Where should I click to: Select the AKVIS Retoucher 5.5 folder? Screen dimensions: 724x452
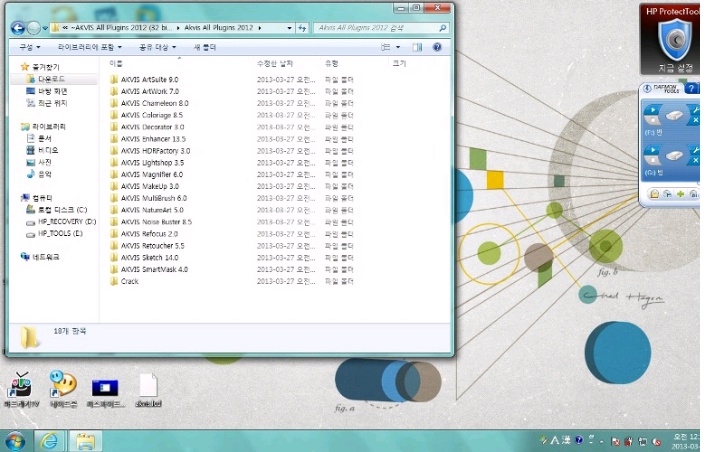pyautogui.click(x=147, y=246)
